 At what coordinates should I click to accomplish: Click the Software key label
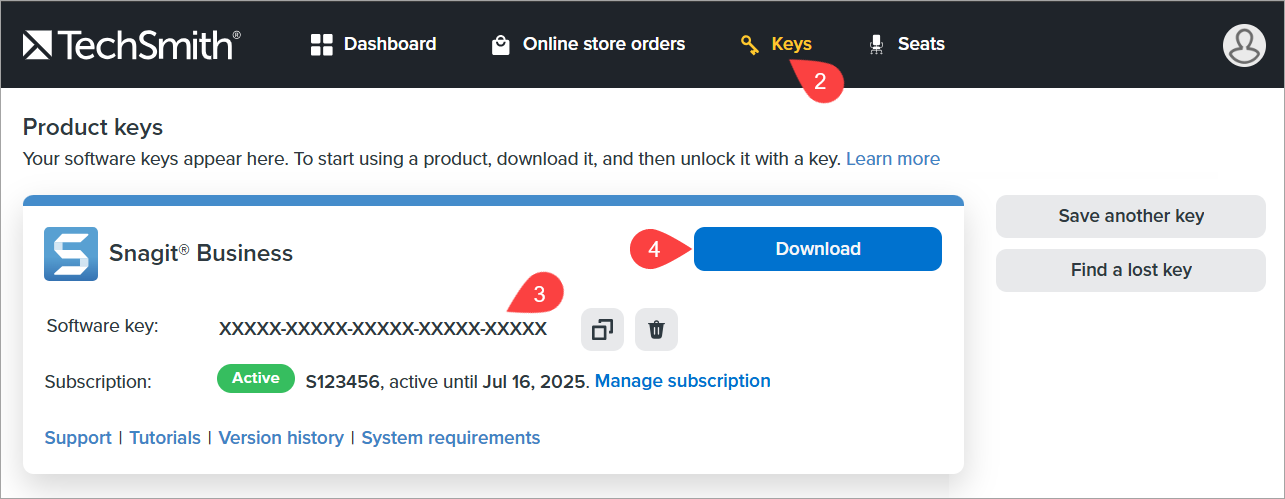[103, 326]
